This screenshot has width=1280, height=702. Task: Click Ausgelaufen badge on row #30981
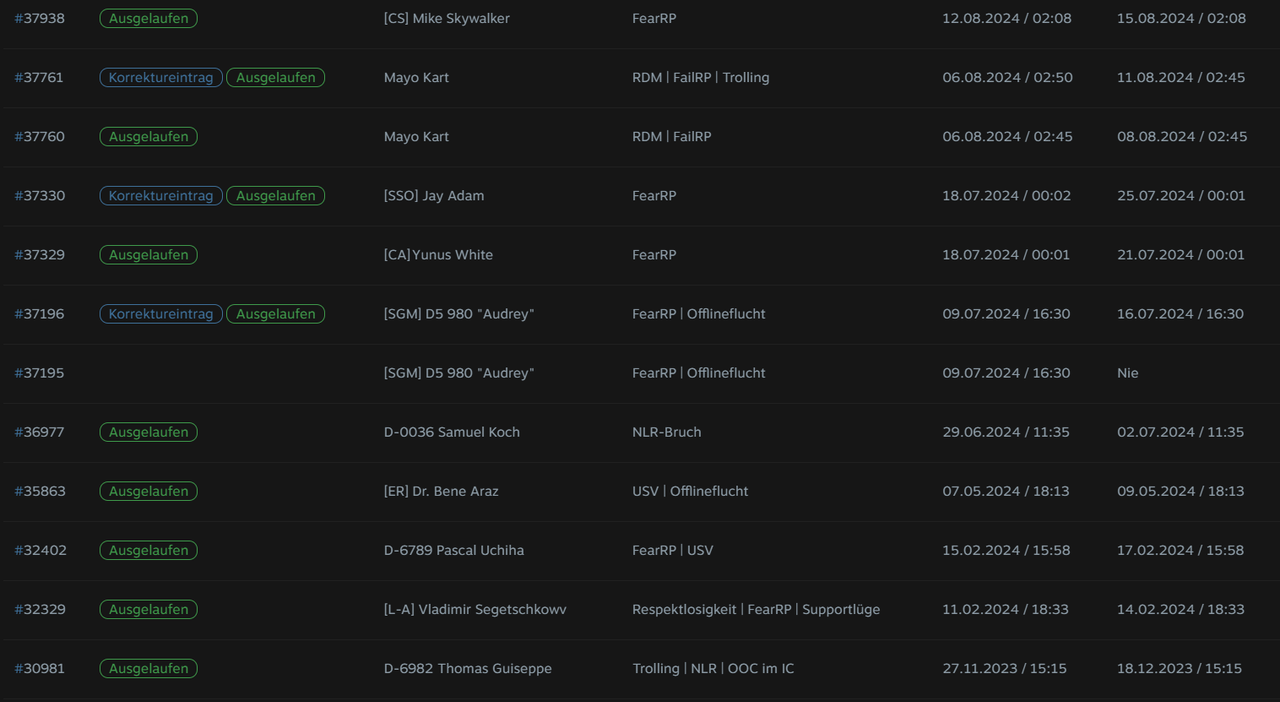[148, 667]
